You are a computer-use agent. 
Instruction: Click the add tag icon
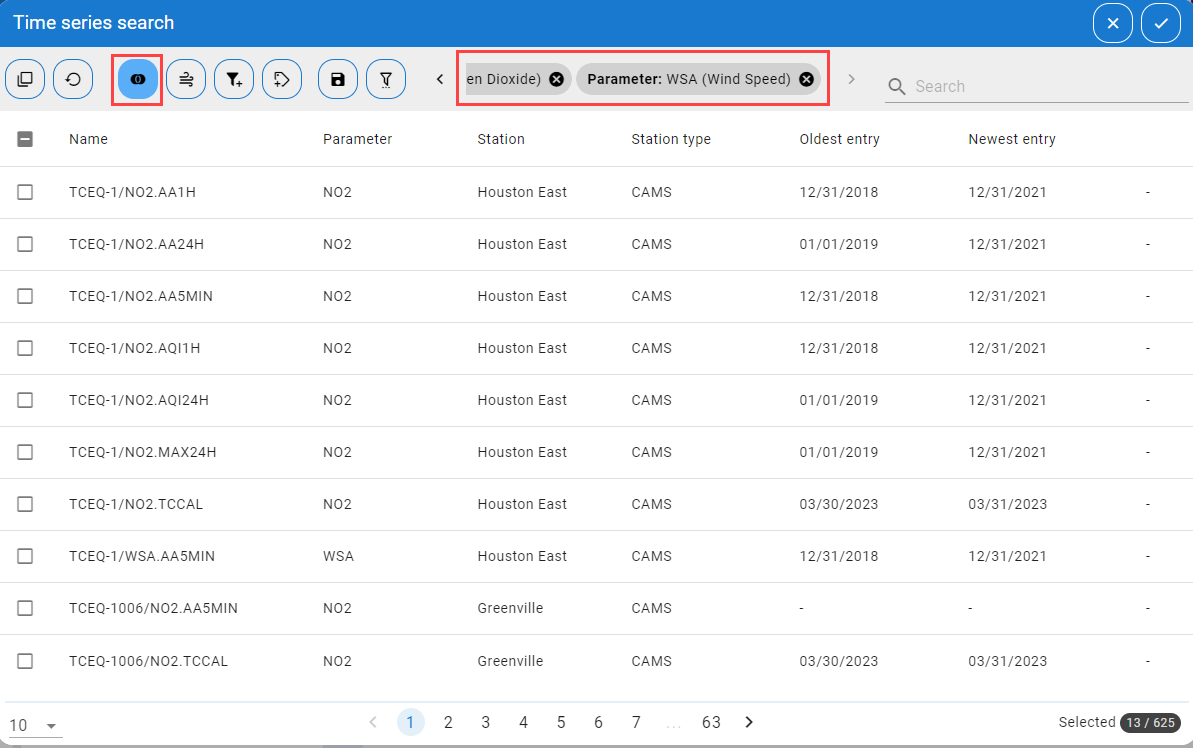tap(282, 79)
